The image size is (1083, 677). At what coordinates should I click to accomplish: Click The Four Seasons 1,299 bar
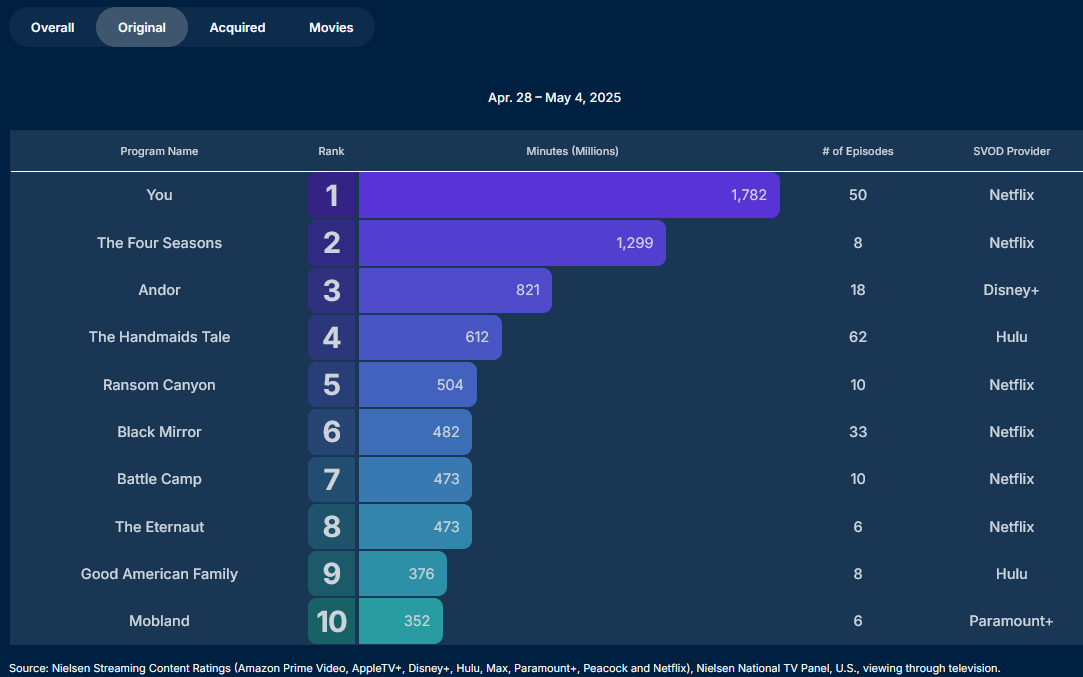point(511,243)
